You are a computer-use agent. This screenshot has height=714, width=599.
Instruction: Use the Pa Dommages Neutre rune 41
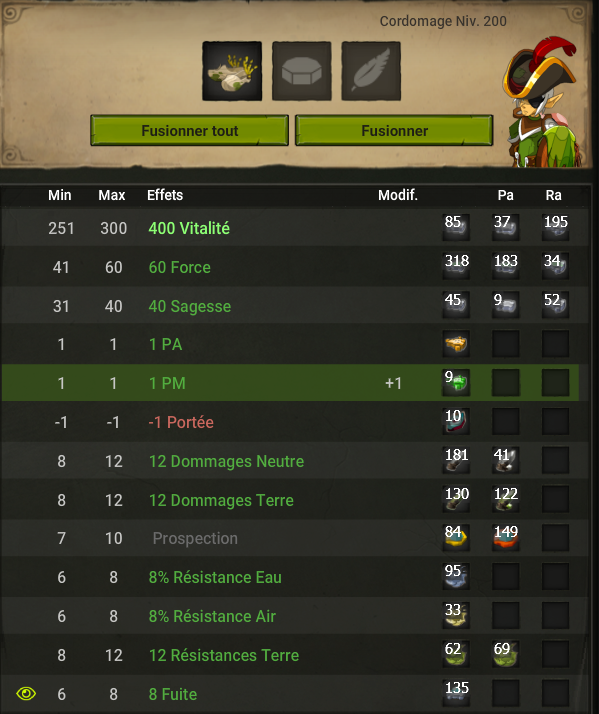pyautogui.click(x=506, y=460)
